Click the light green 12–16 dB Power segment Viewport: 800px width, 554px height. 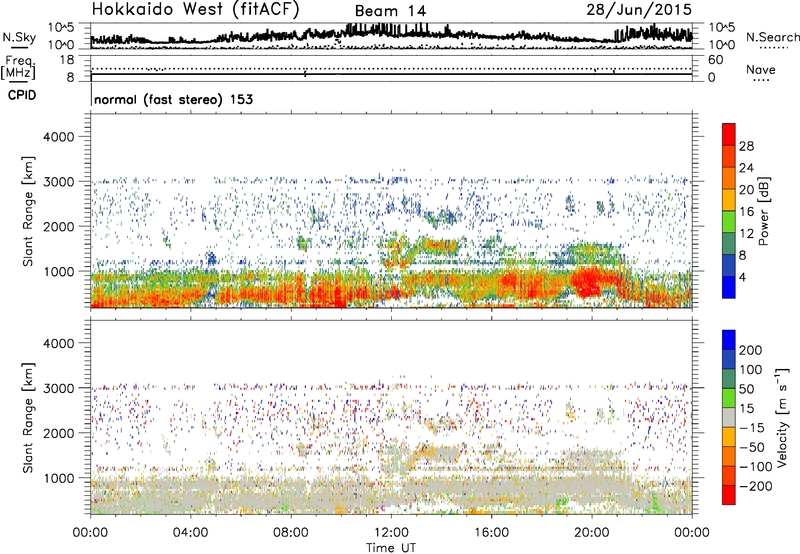tap(729, 222)
